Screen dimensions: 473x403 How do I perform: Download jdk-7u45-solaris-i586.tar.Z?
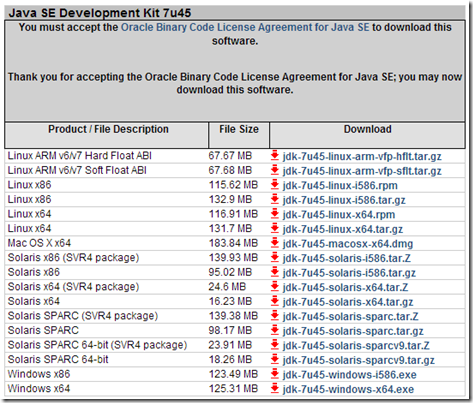tap(347, 258)
